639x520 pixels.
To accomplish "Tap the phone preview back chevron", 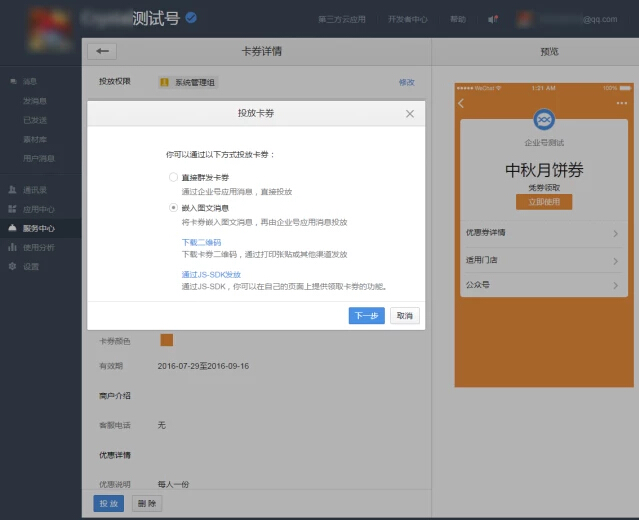I will tap(462, 103).
